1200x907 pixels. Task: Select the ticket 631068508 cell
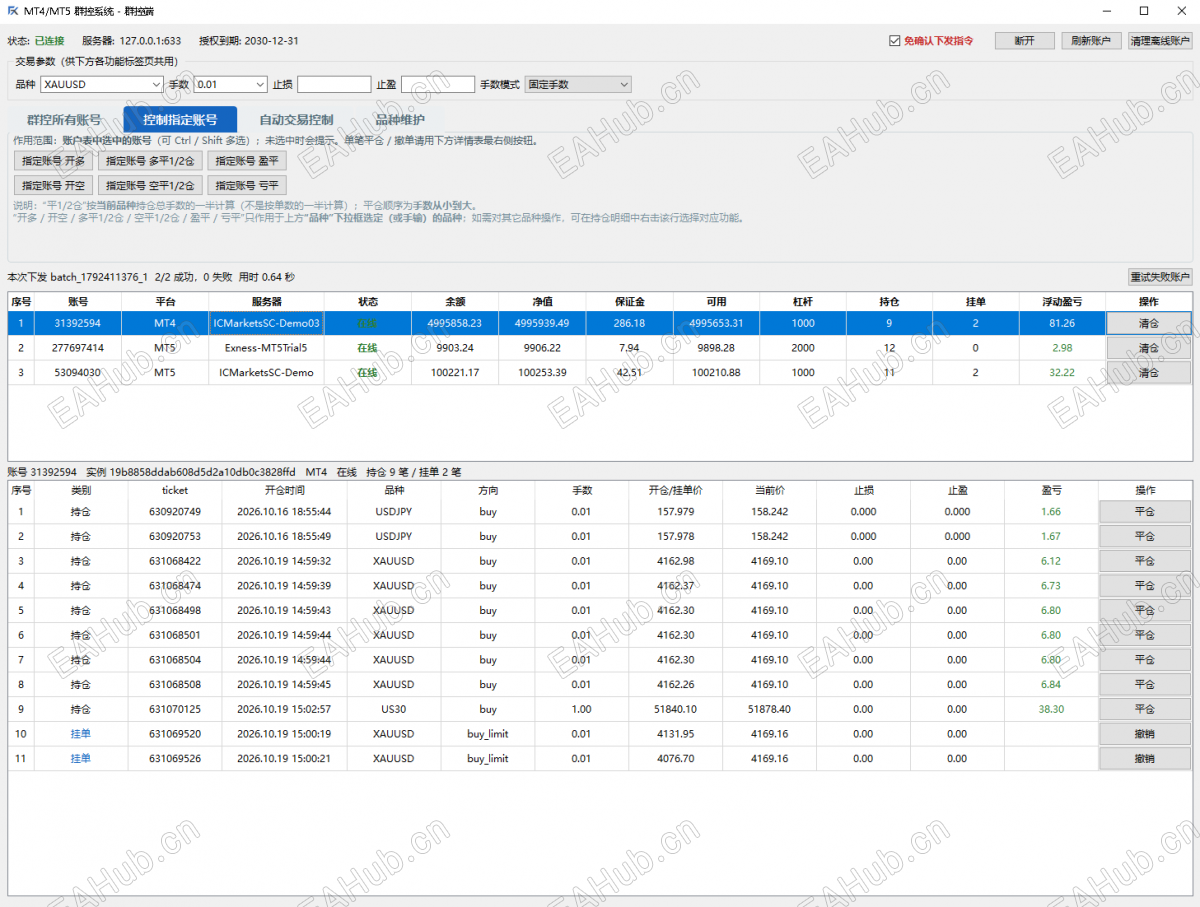coord(175,685)
